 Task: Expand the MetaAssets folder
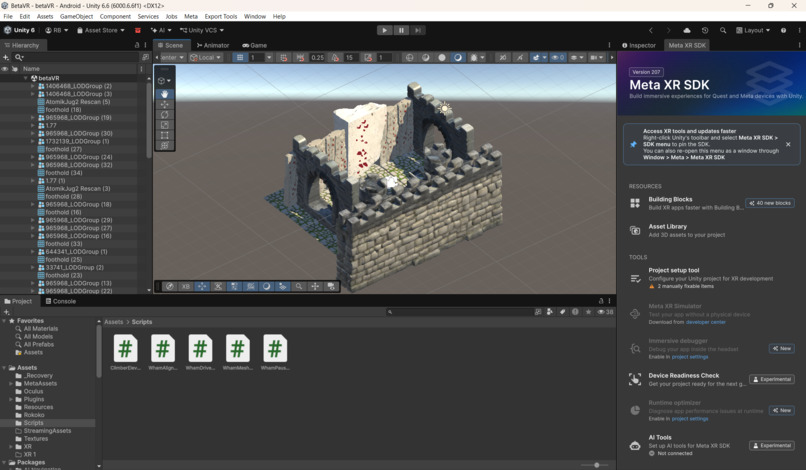[x=11, y=384]
